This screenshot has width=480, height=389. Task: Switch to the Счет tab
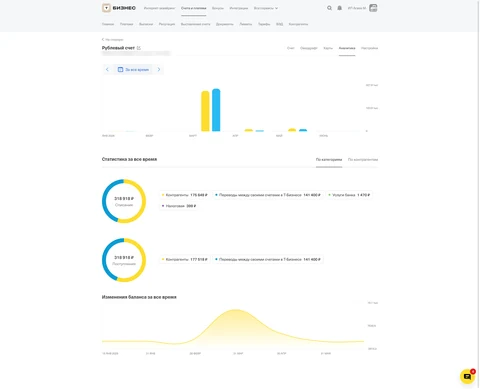pos(291,48)
